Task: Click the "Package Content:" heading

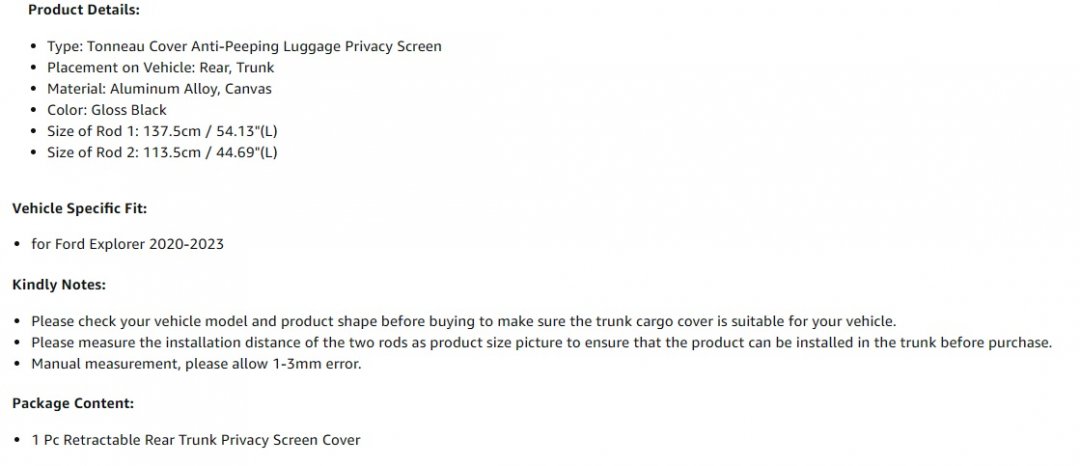Action: tap(73, 403)
